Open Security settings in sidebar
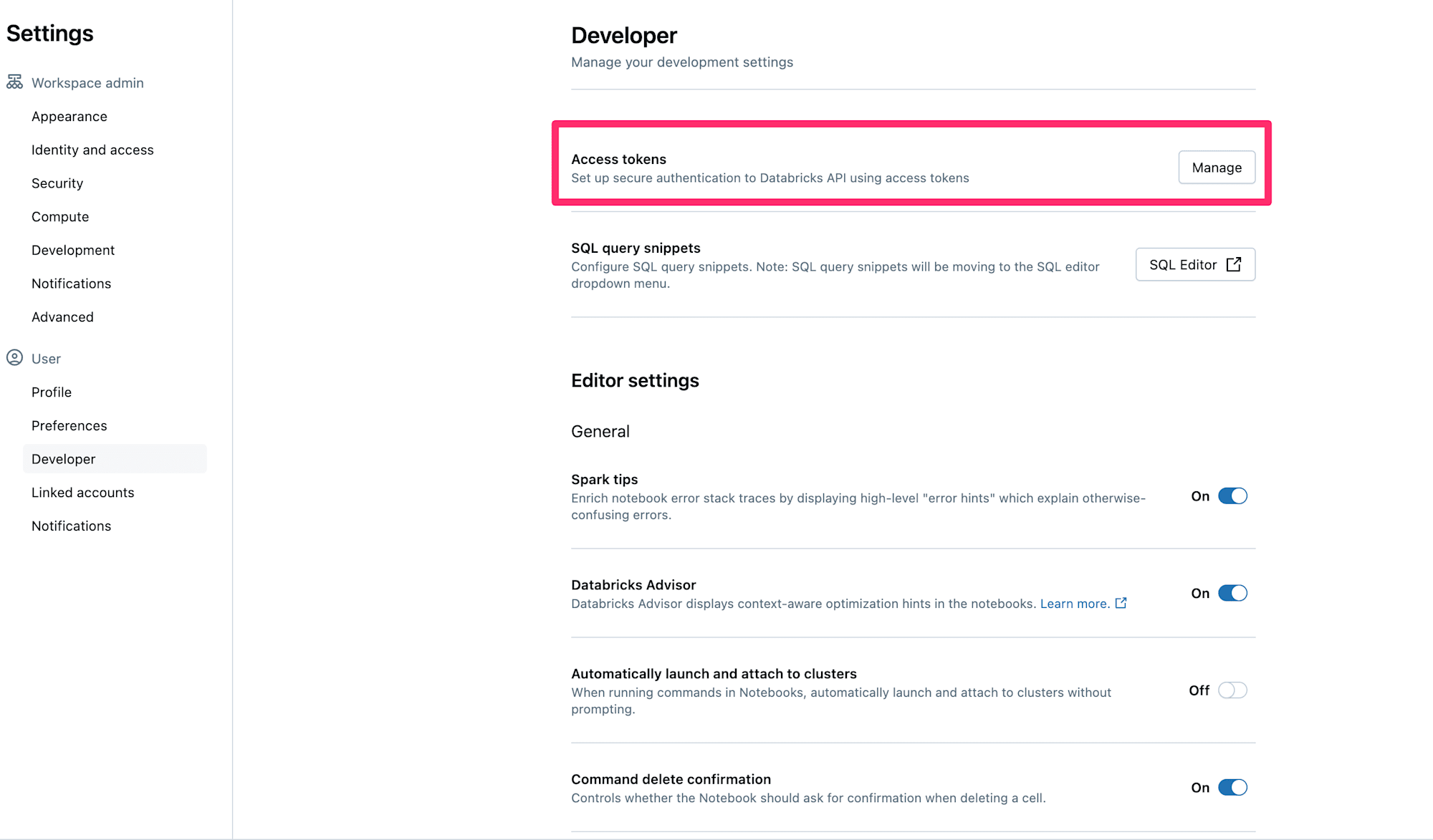 (57, 183)
